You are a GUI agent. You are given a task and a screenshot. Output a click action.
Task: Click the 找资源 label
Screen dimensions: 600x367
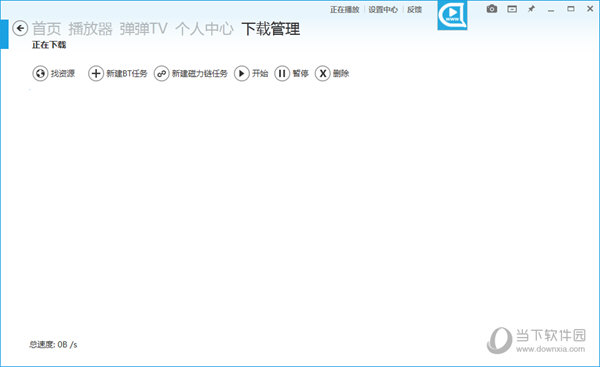click(x=63, y=73)
